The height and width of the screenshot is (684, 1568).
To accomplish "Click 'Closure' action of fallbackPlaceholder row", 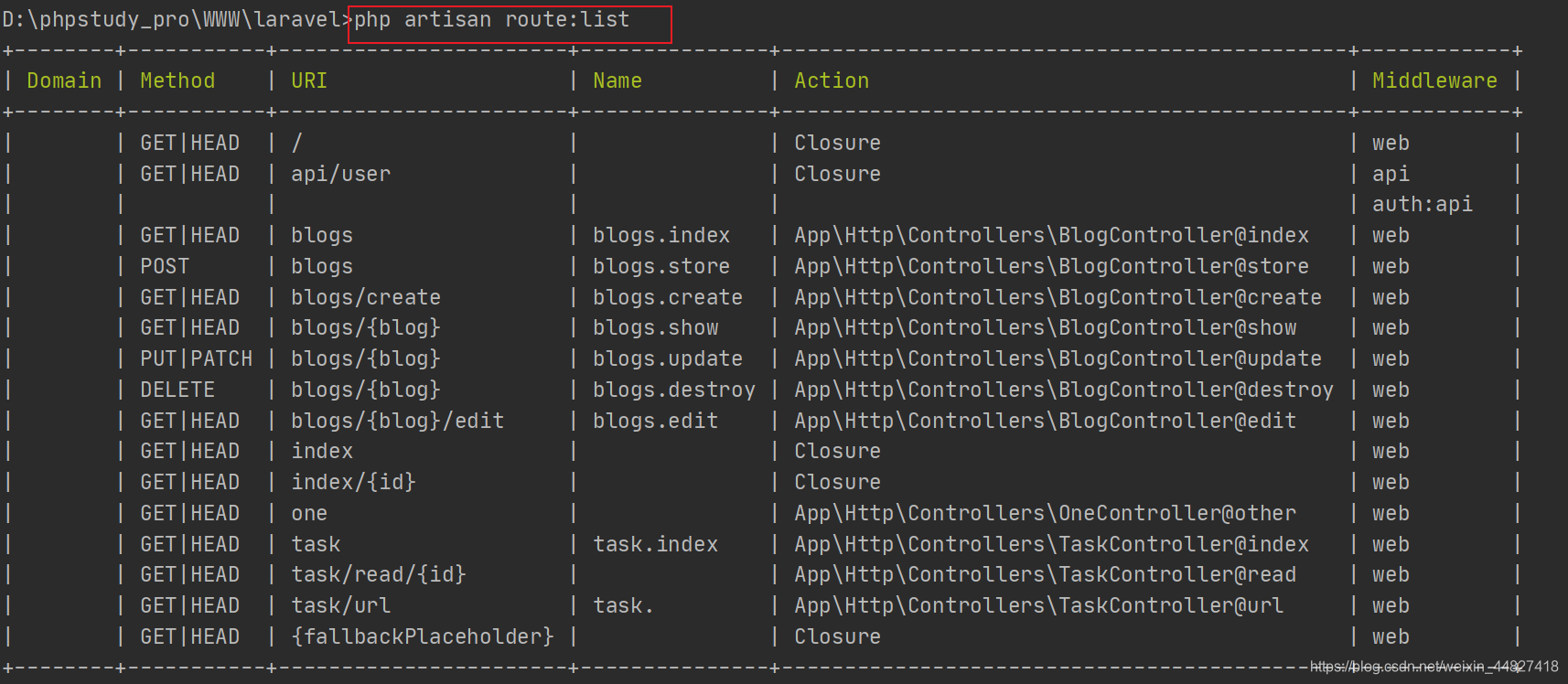I will pos(837,636).
